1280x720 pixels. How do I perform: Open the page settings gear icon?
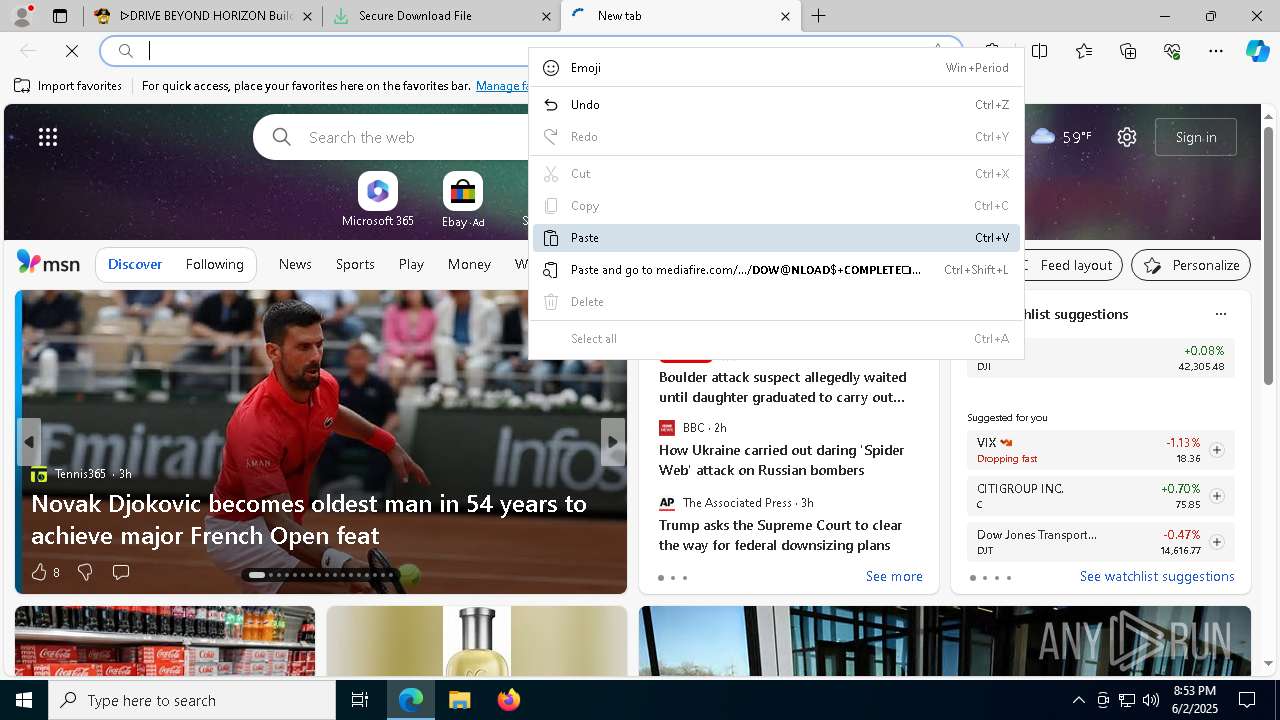point(1127,137)
